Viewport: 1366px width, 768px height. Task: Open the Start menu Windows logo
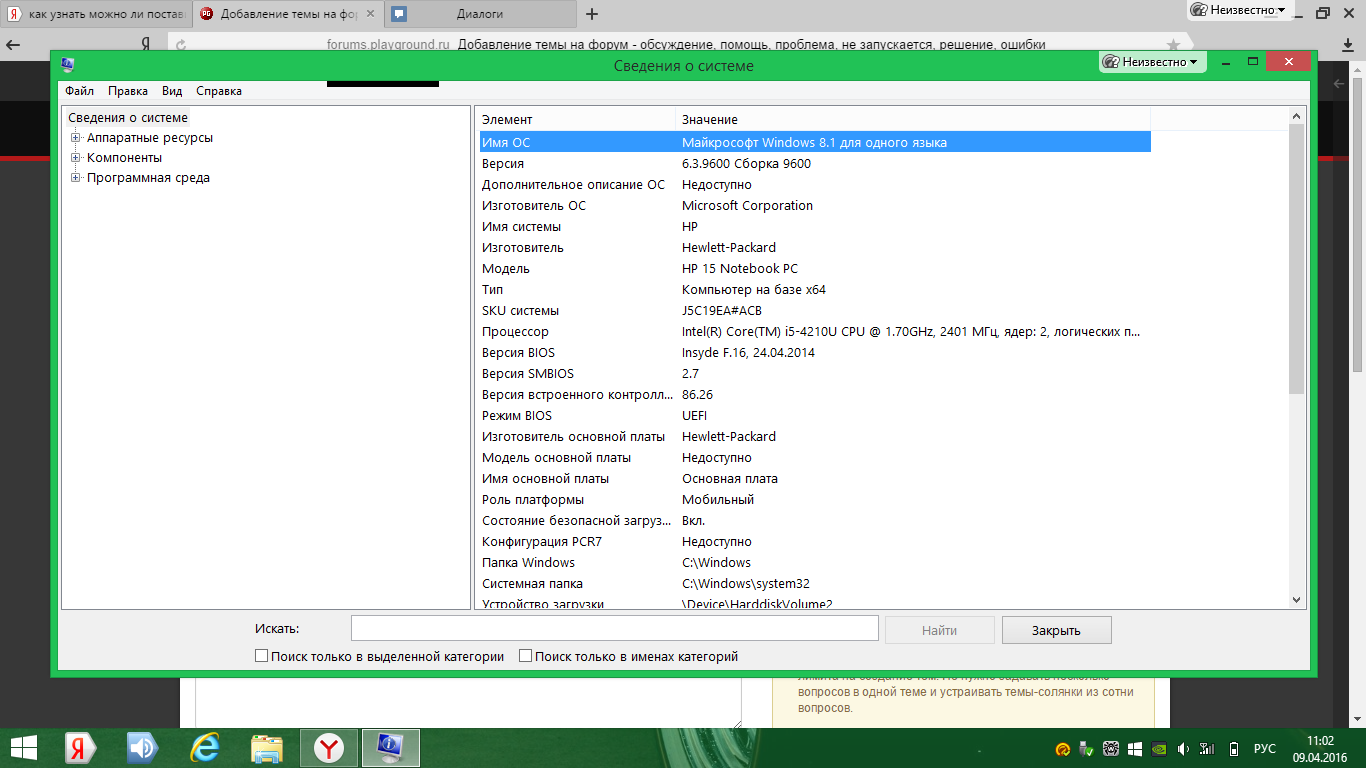point(24,748)
